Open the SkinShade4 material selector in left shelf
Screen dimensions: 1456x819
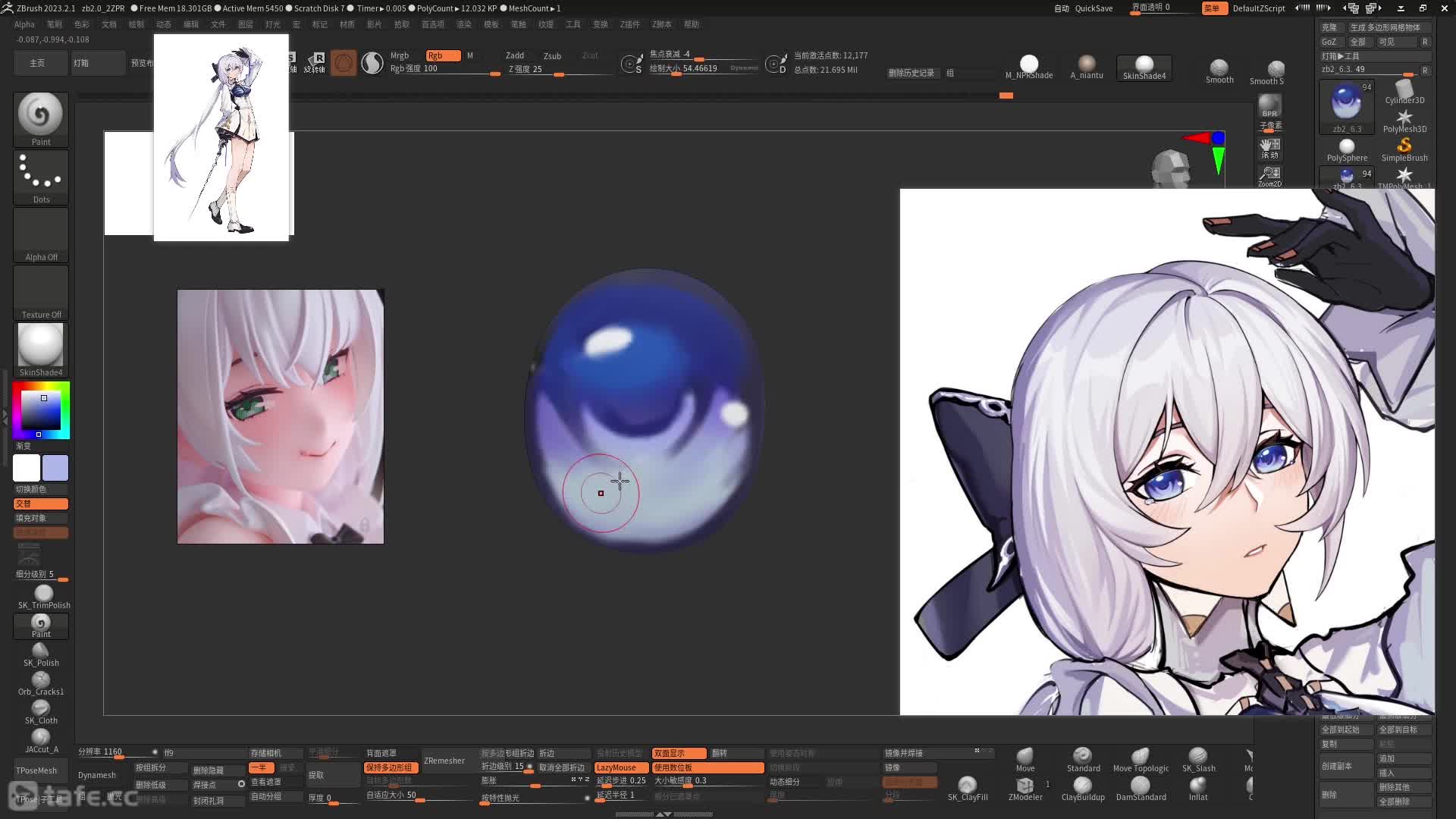click(41, 350)
